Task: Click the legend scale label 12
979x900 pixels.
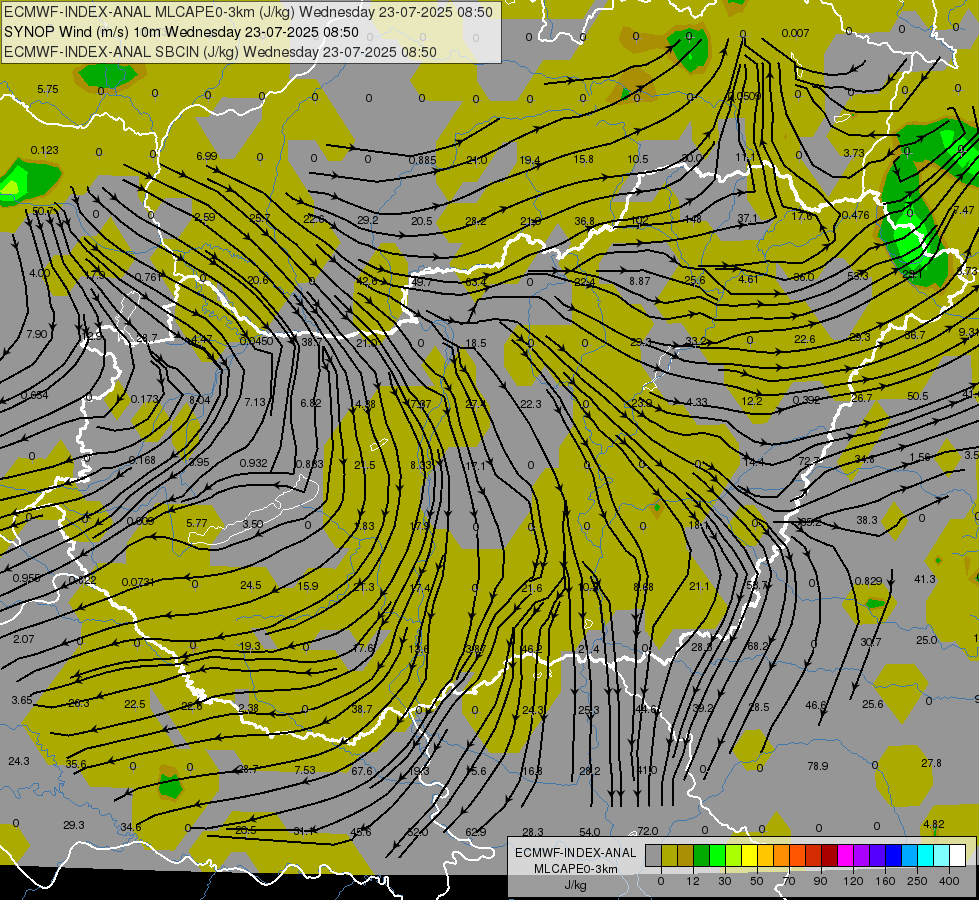Action: (x=693, y=881)
